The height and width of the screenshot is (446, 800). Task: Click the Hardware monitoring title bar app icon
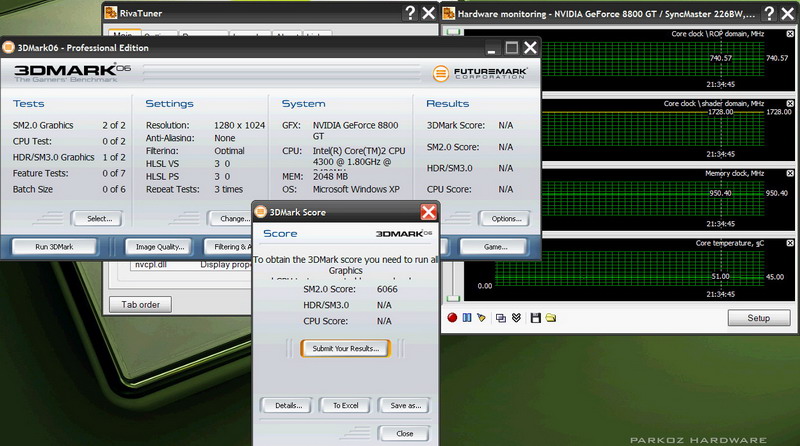click(448, 13)
